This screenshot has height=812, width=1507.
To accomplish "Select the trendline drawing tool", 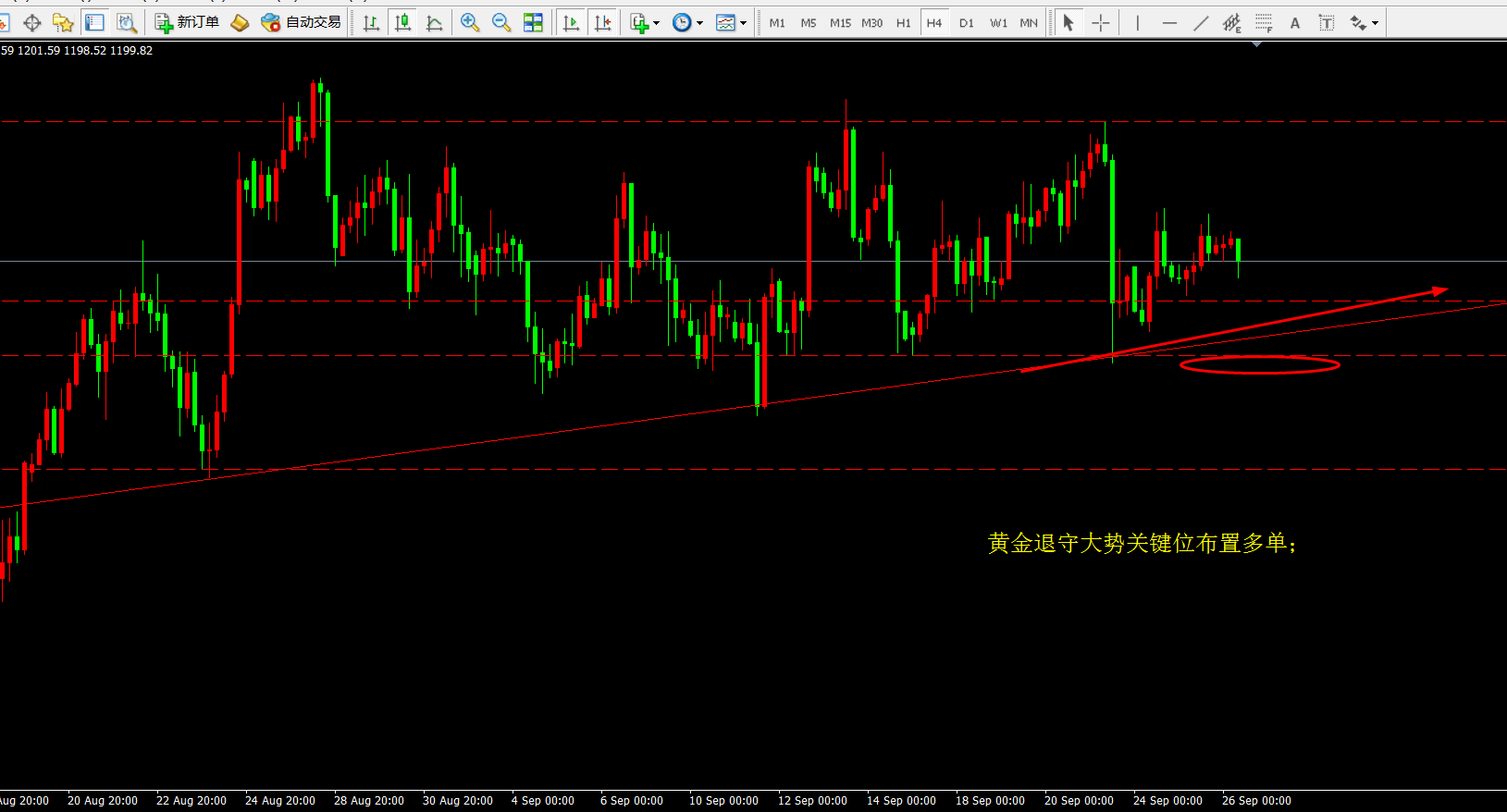I will click(1201, 22).
